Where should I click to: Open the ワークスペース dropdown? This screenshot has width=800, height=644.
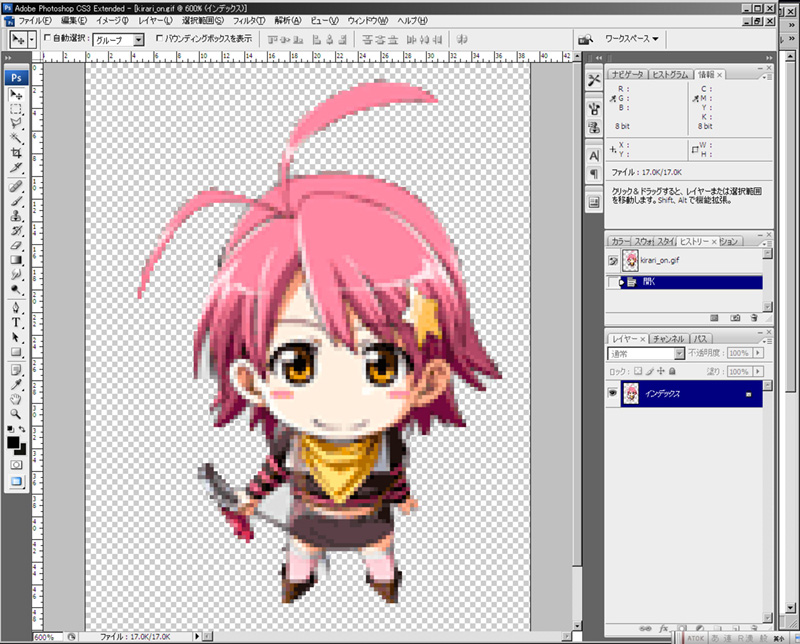[x=632, y=39]
